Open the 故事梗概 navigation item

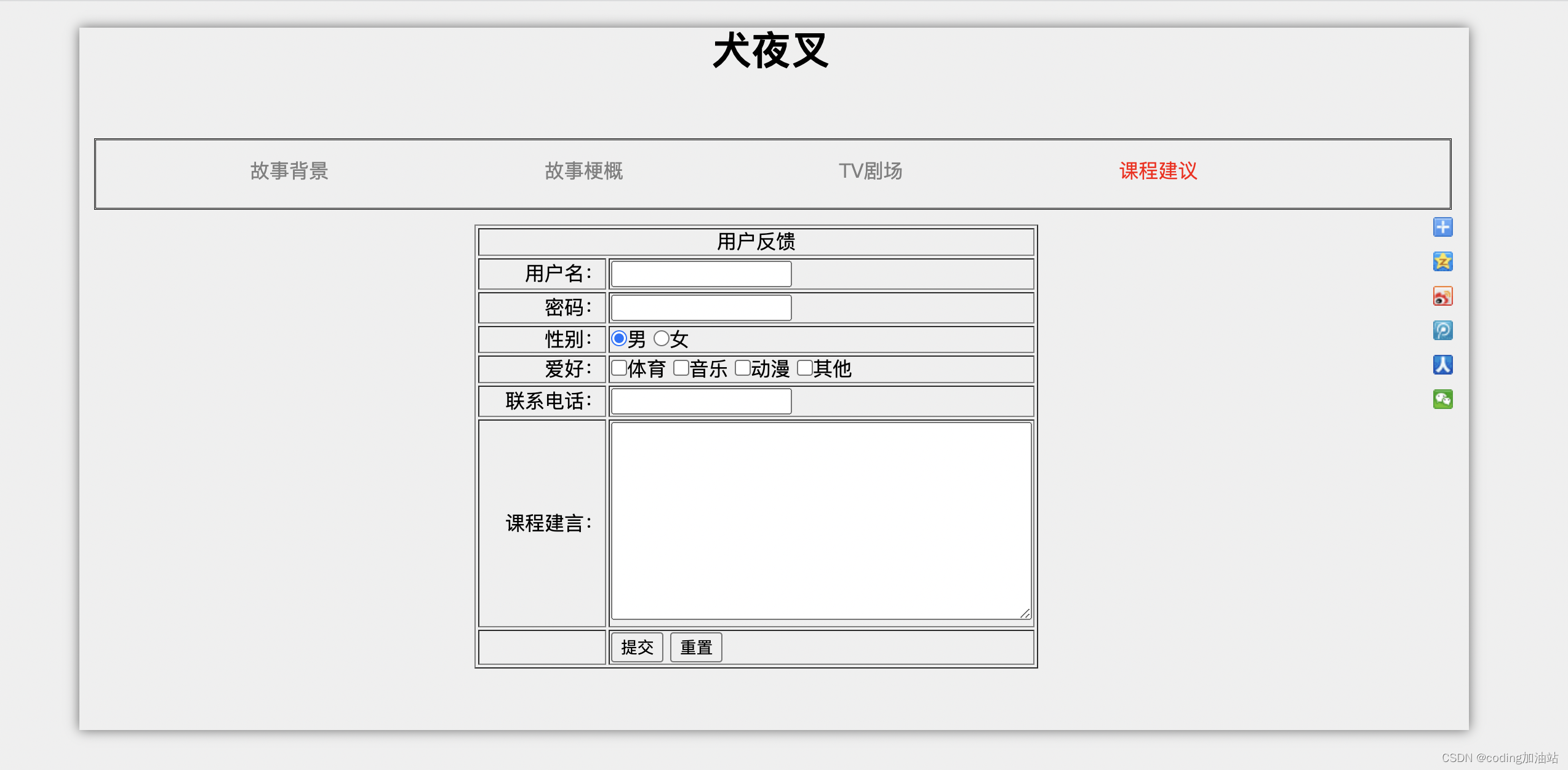click(x=584, y=171)
